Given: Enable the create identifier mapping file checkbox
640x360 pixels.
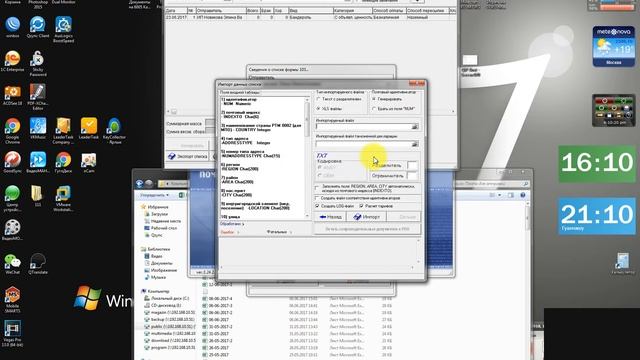Looking at the screenshot, I should (x=317, y=198).
